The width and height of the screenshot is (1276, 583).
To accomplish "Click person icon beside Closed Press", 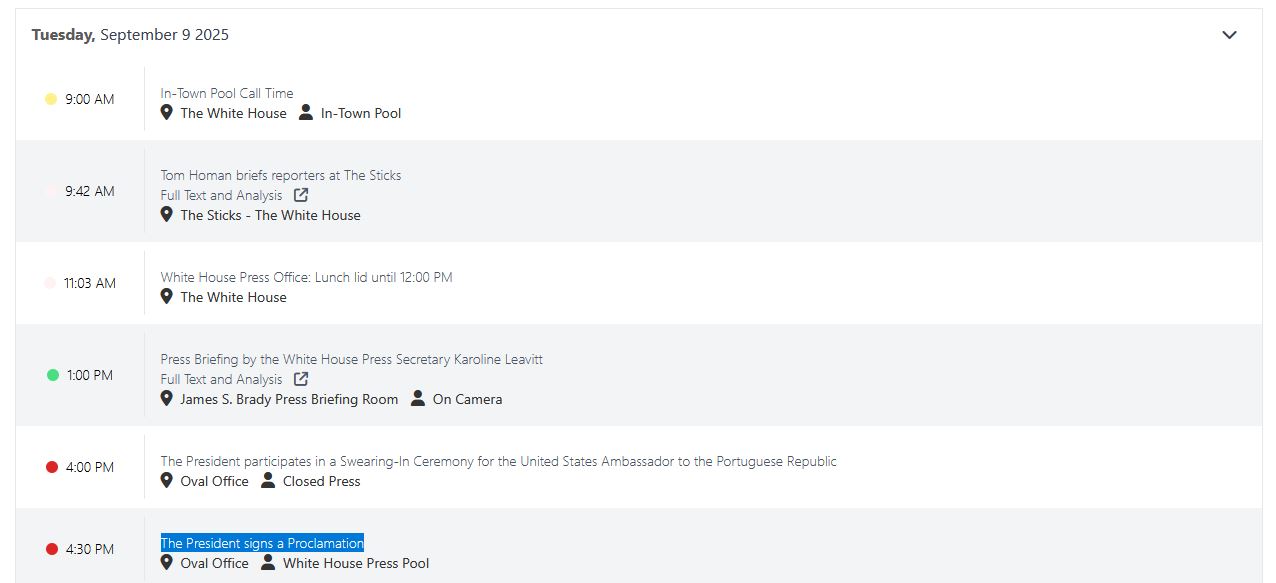I will pyautogui.click(x=268, y=480).
